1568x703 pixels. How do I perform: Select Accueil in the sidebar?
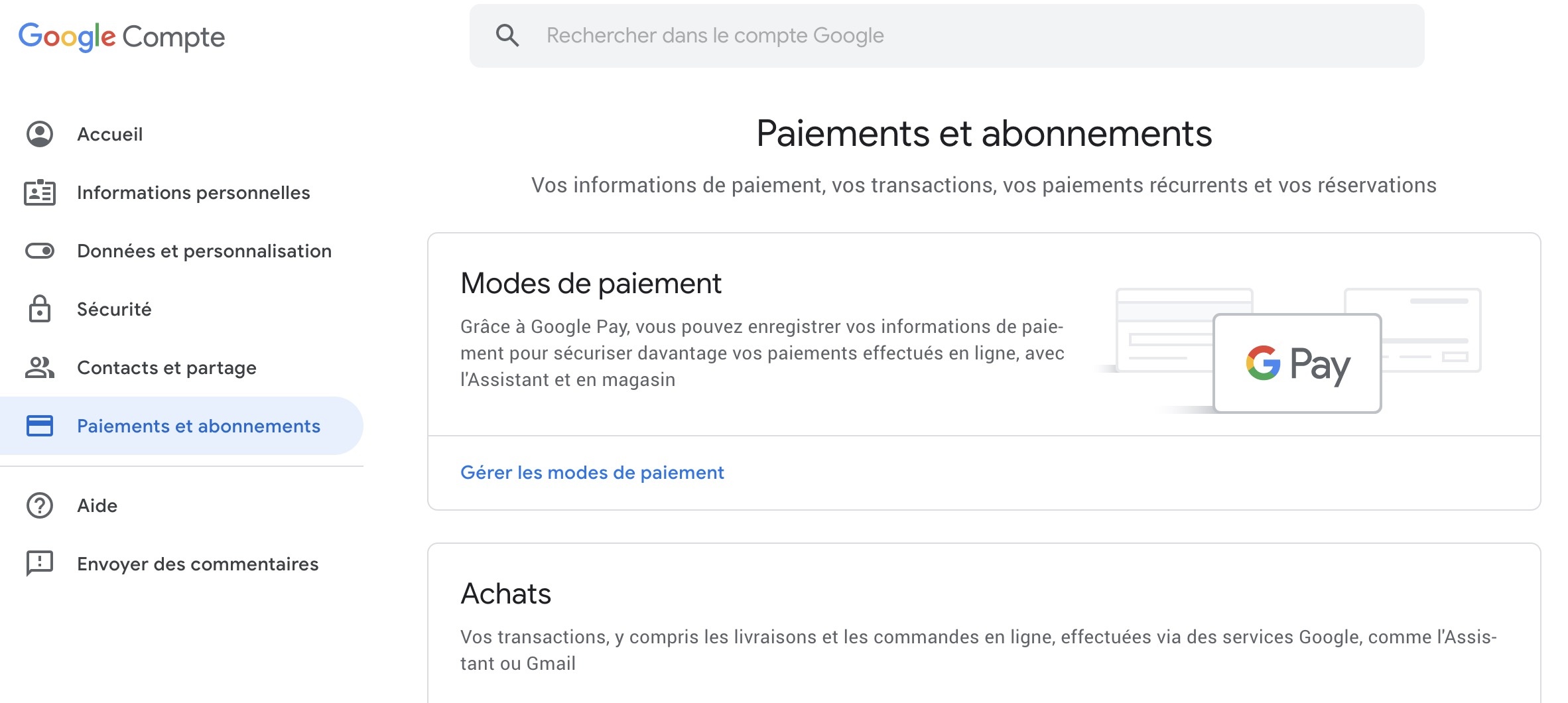[109, 134]
